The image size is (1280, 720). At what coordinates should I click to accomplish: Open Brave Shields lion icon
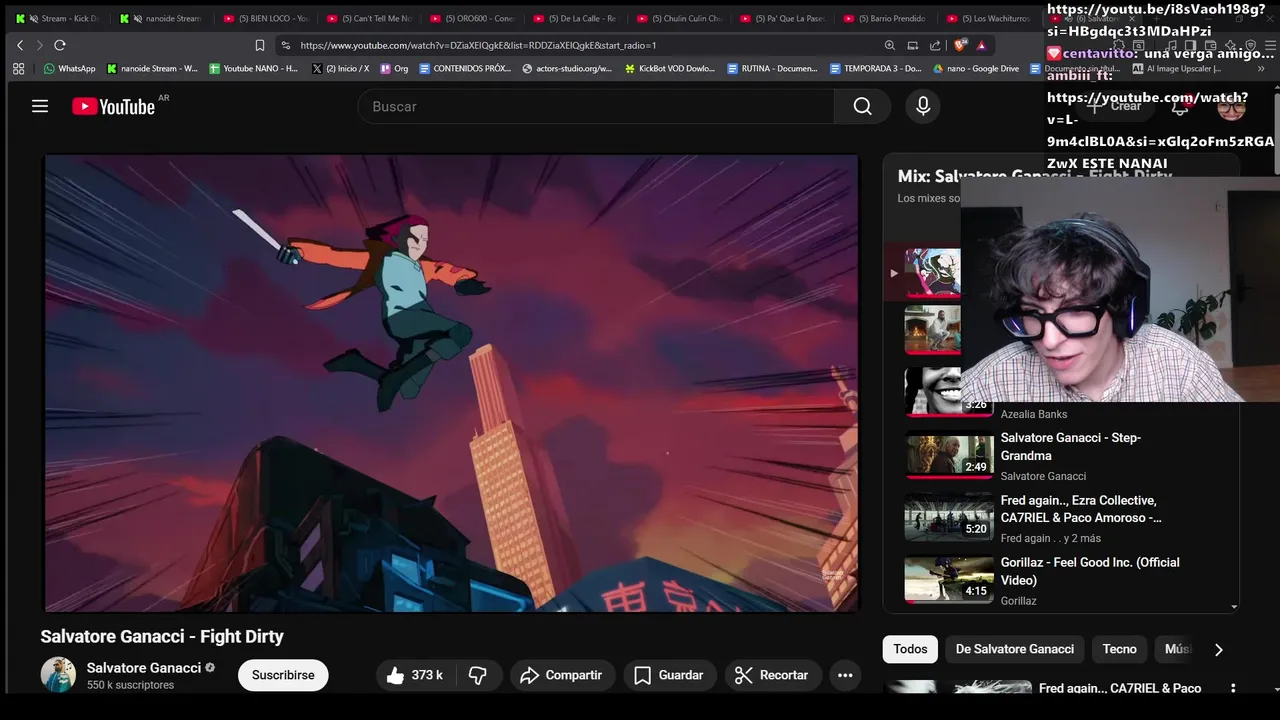962,45
